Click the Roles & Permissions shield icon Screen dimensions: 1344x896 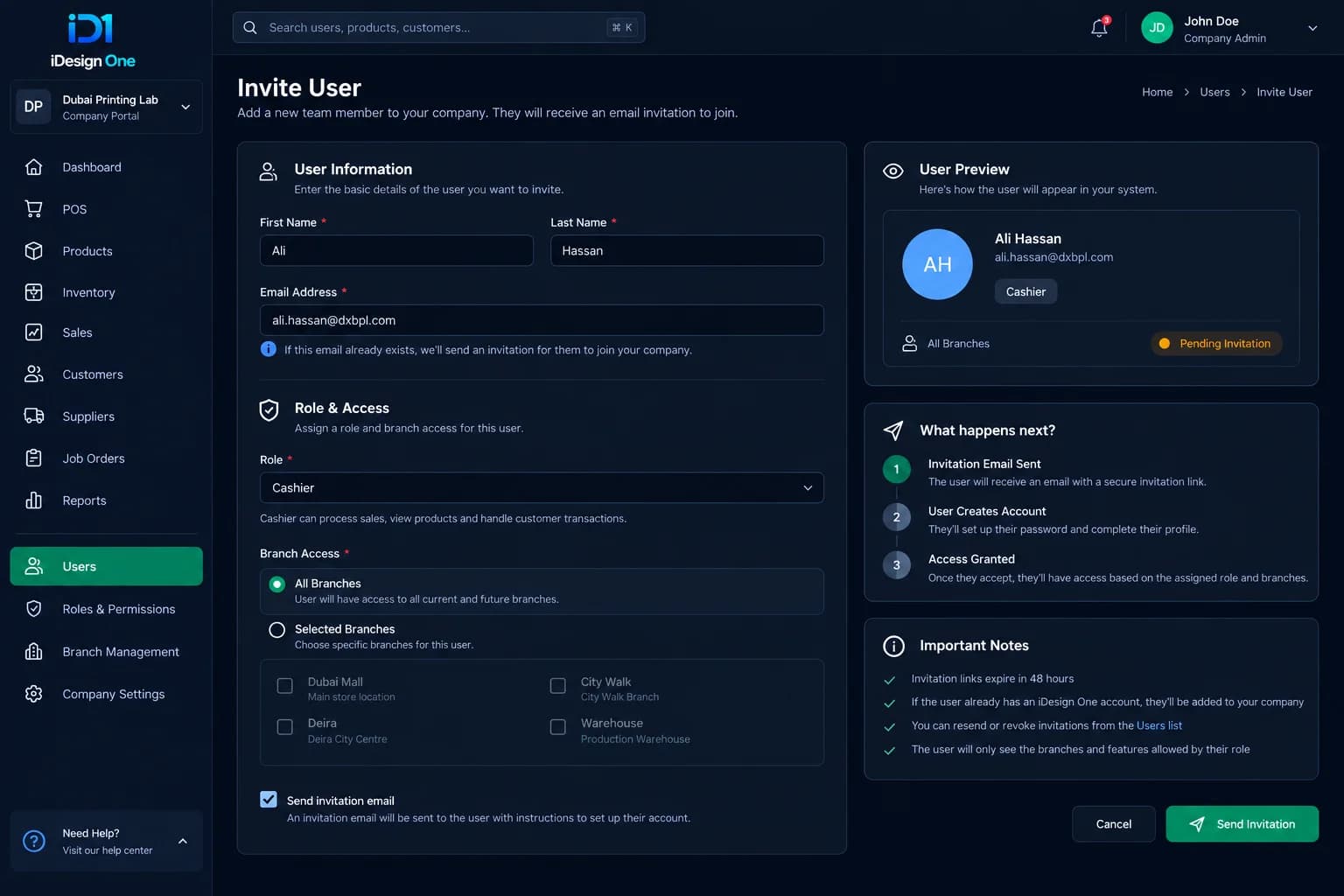(x=33, y=609)
